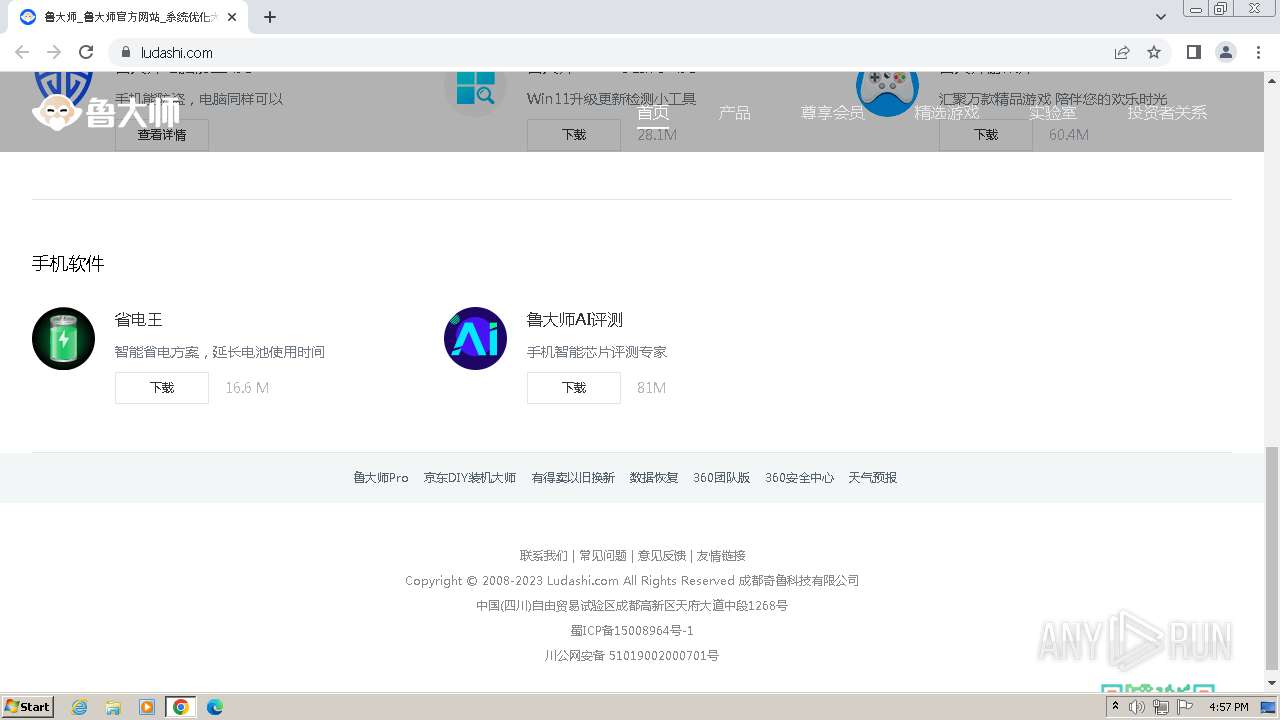Close the 鲁大师 browser tab
Screen dimensions: 1280x720
coord(232,17)
